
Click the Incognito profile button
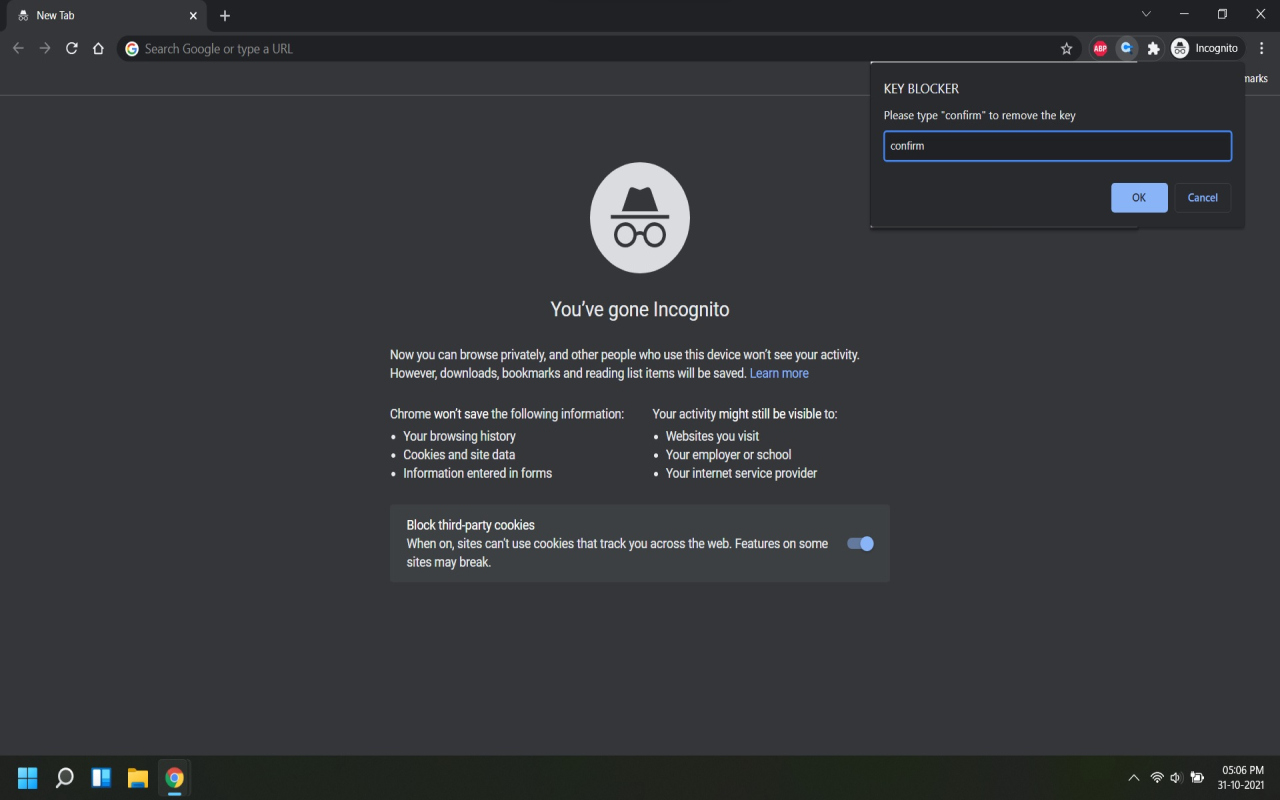(x=1206, y=48)
